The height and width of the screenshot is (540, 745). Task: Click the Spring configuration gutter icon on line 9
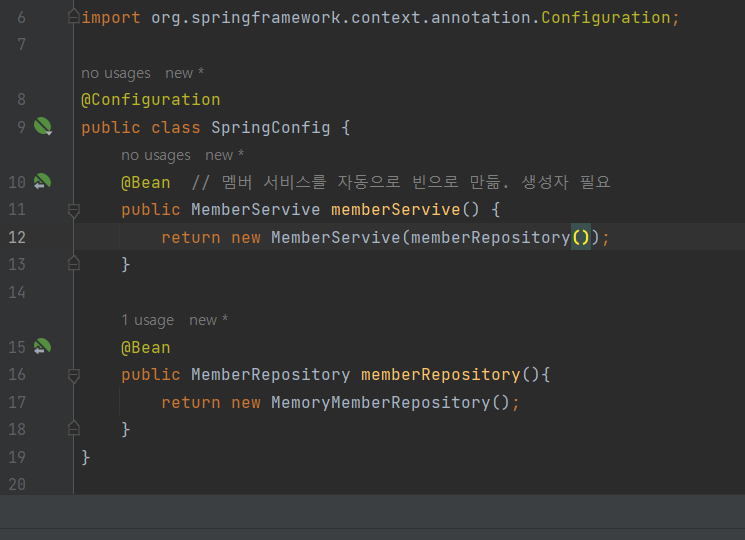(x=43, y=126)
